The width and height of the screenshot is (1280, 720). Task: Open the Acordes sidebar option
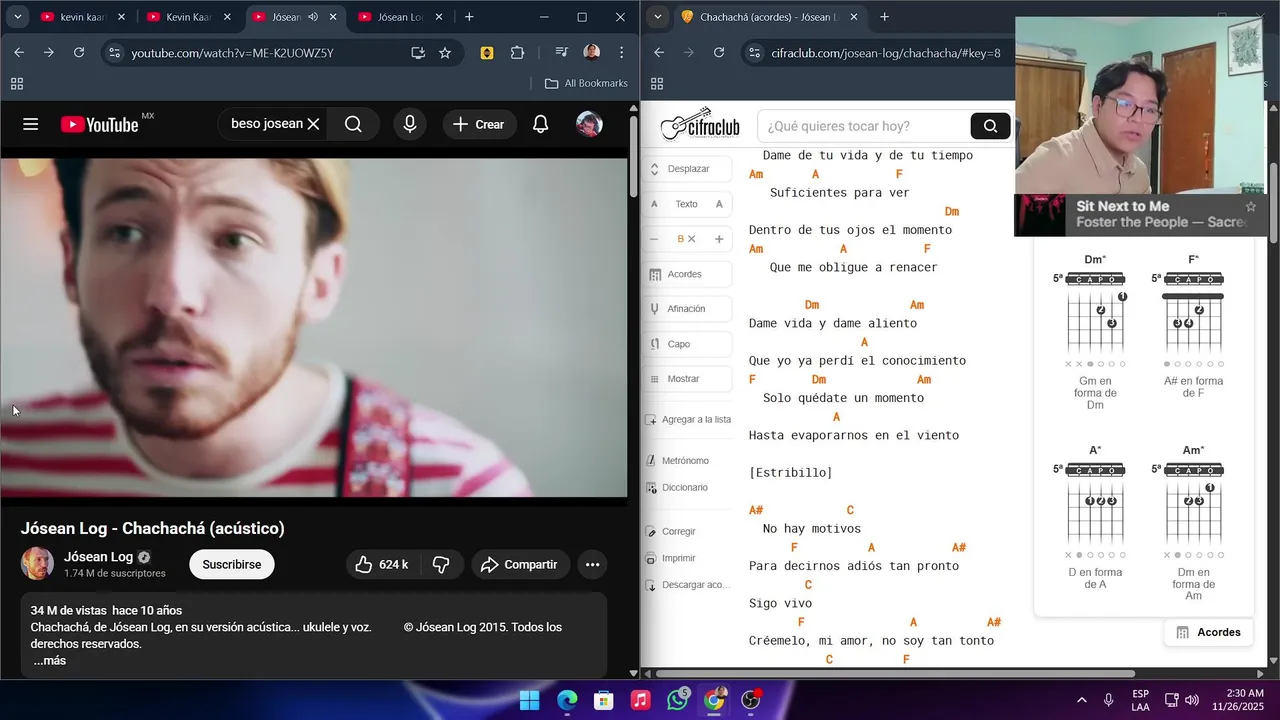[x=686, y=274]
